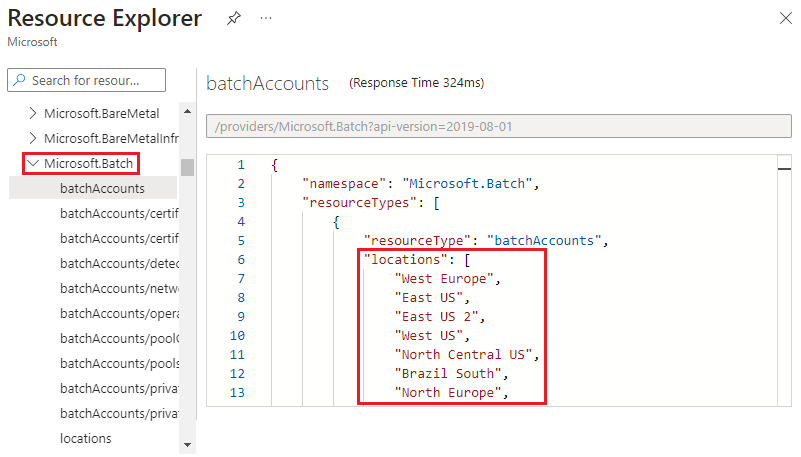
Task: Expand the Microsoft.BareMetalInfrastructure node
Action: point(33,138)
